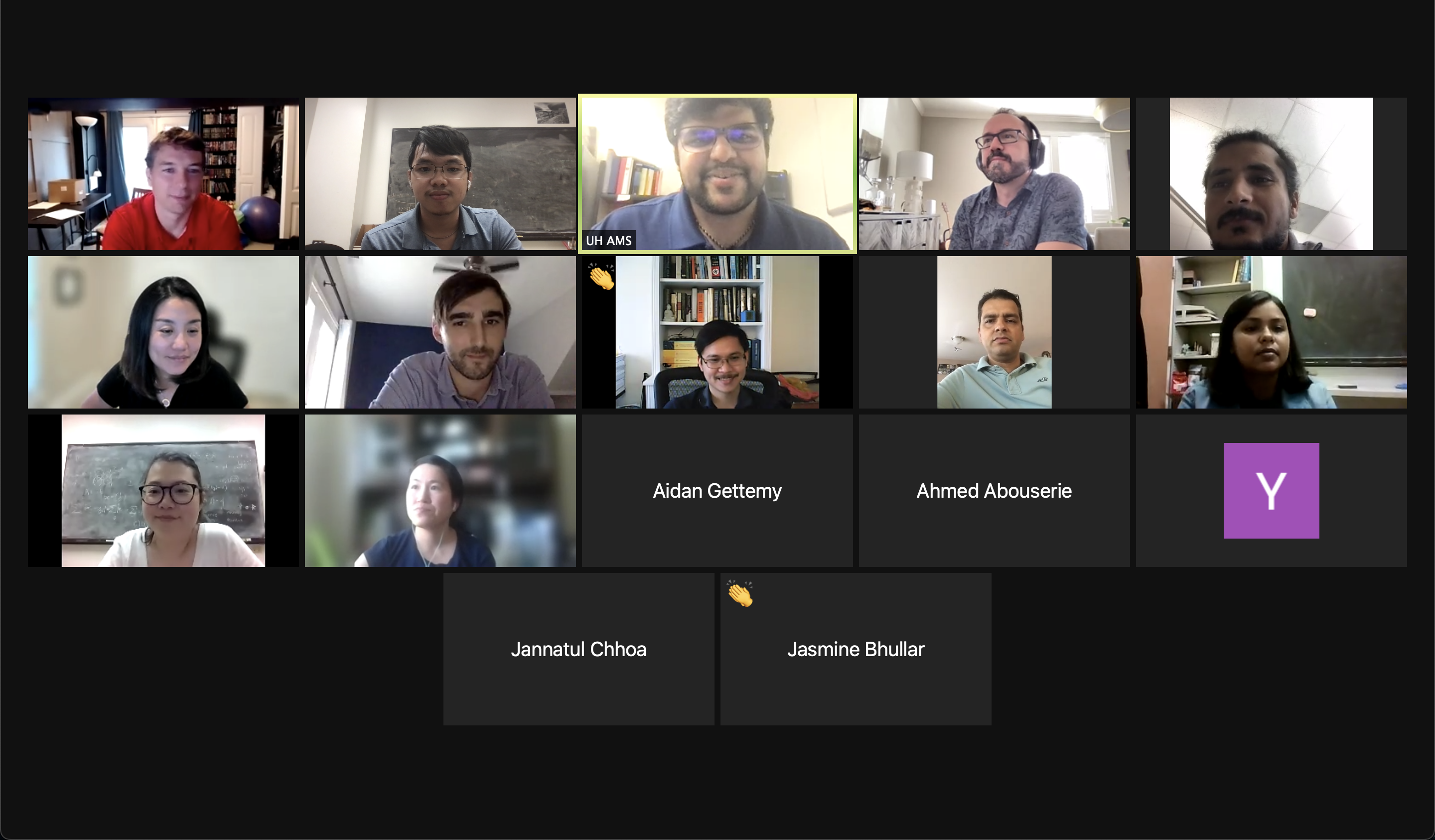Image resolution: width=1435 pixels, height=840 pixels.
Task: Click the video of woman in black top
Action: pyautogui.click(x=163, y=332)
